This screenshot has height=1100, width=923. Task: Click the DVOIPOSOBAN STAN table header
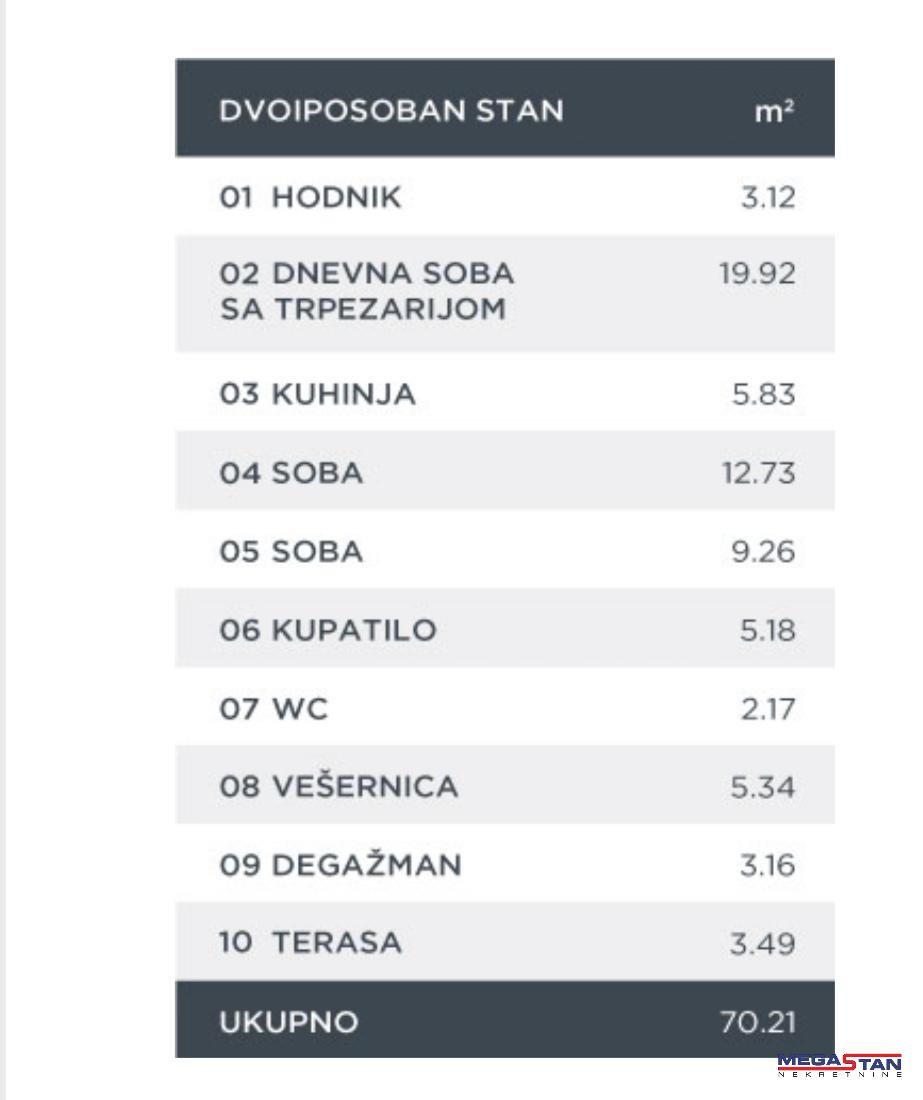[391, 110]
